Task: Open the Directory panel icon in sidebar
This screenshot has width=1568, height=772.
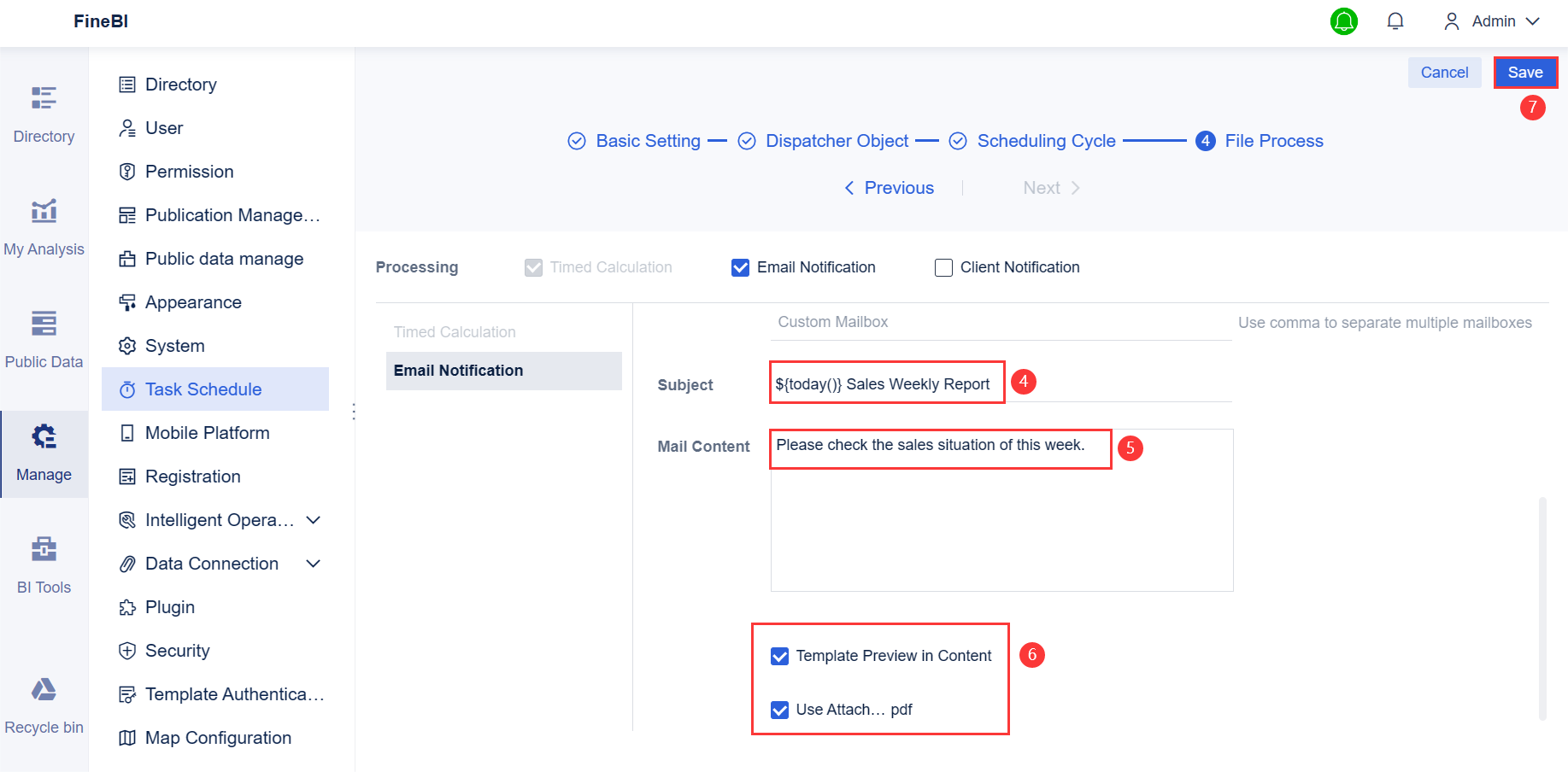Action: coord(44,96)
